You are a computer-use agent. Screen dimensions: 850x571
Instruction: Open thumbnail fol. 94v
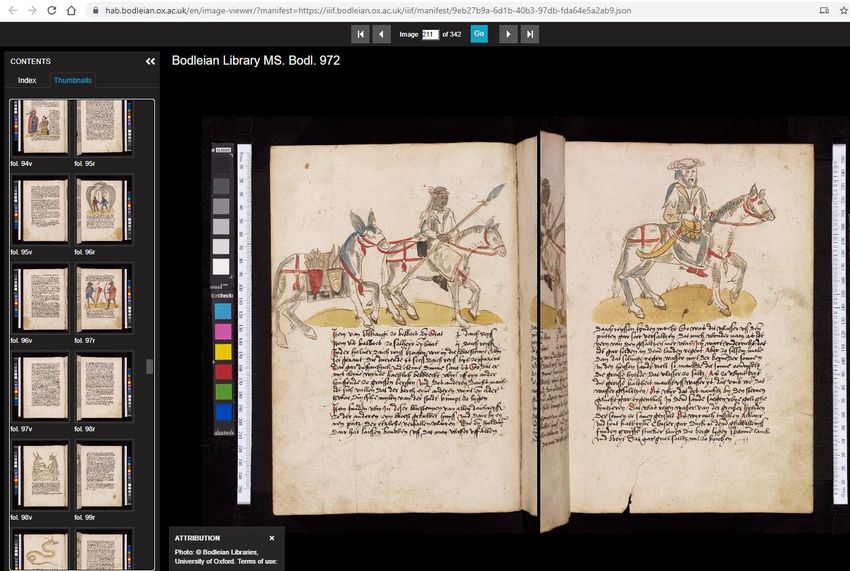click(41, 128)
